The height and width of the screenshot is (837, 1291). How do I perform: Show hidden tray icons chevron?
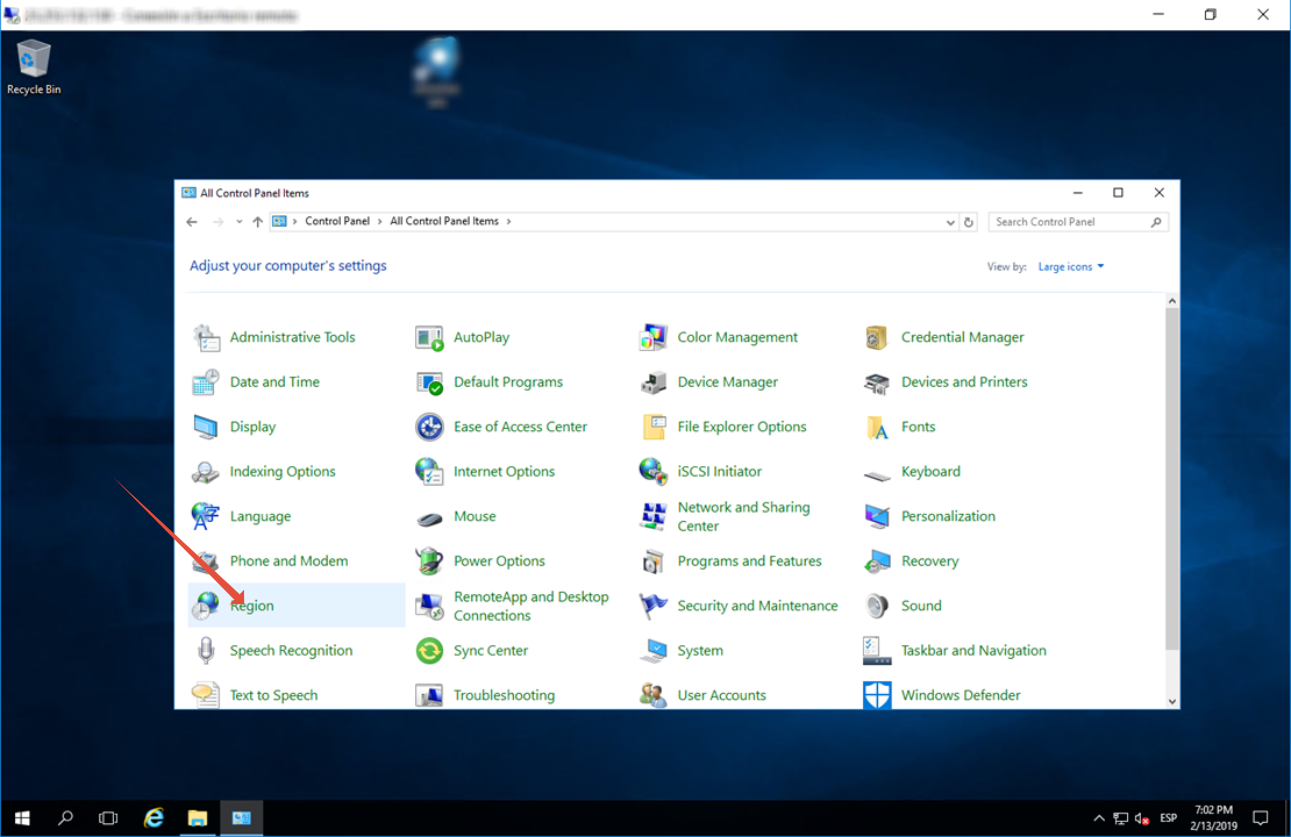point(1099,818)
